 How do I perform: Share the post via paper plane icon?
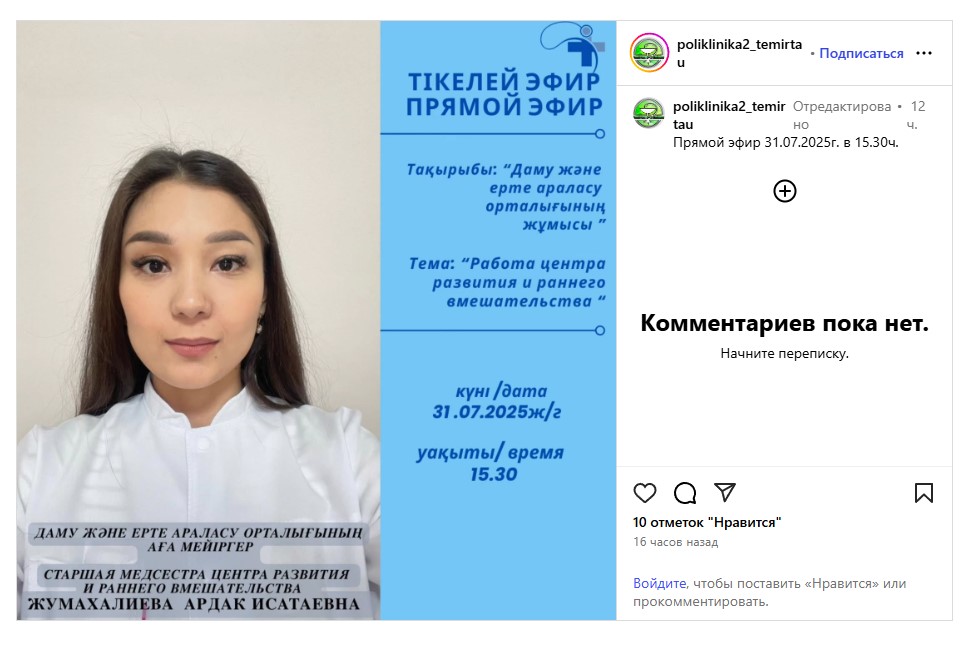point(725,493)
